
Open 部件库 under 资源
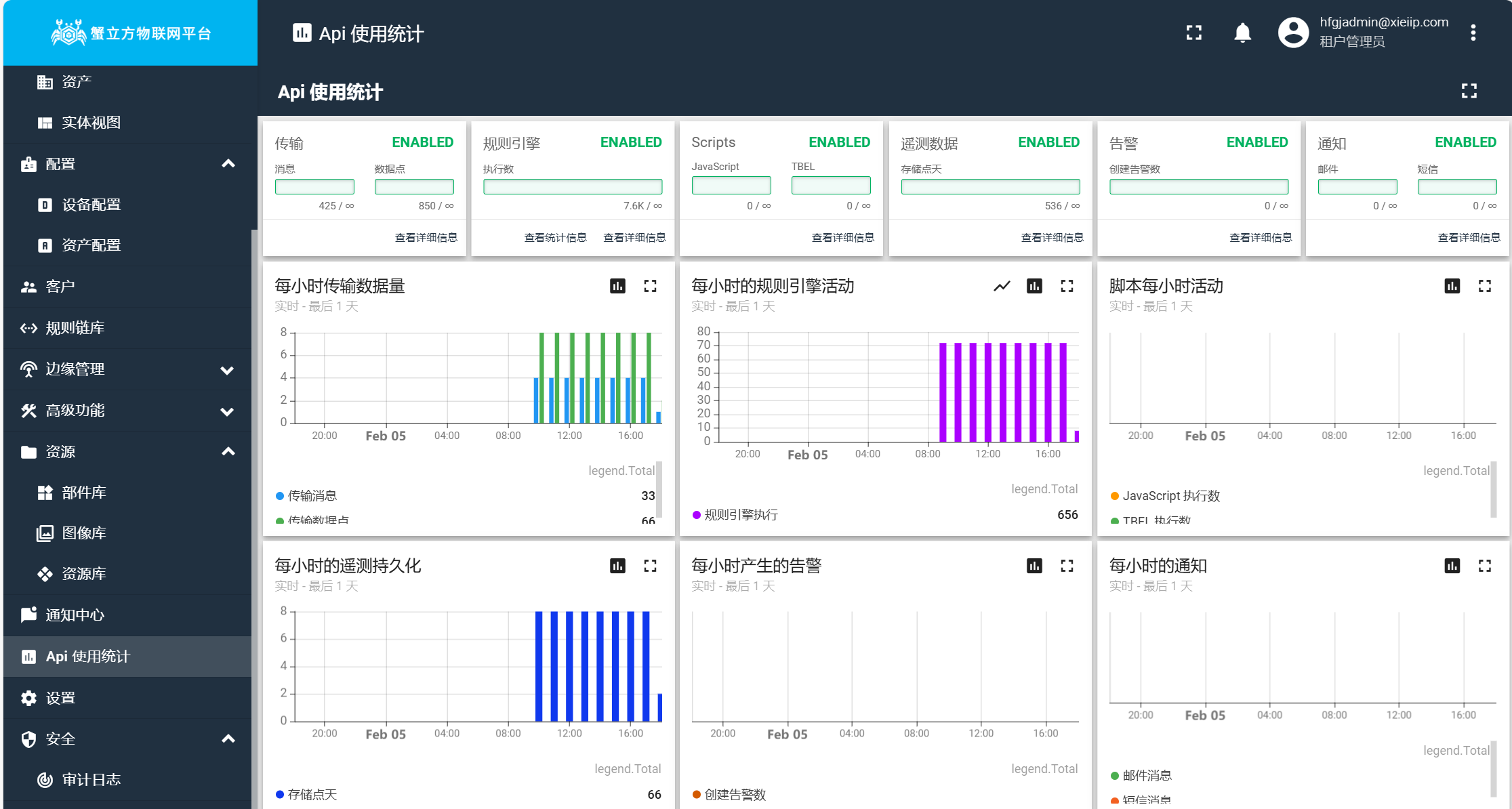pyautogui.click(x=127, y=493)
